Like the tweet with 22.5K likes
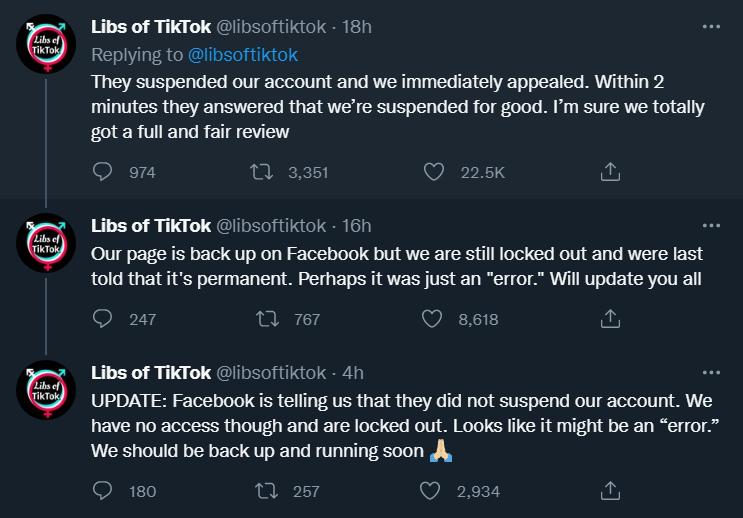This screenshot has height=518, width=743. click(434, 172)
